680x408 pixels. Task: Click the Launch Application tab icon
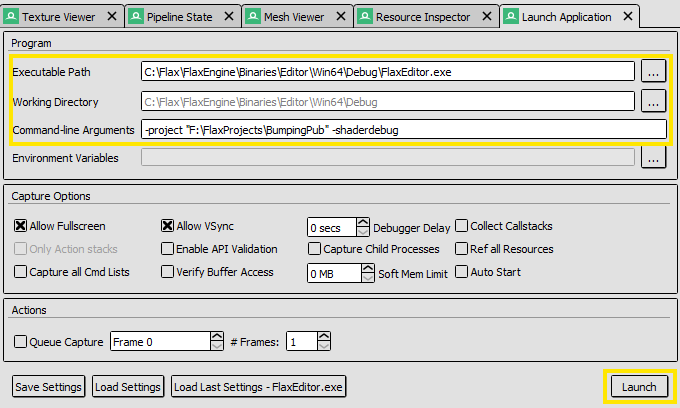point(511,16)
